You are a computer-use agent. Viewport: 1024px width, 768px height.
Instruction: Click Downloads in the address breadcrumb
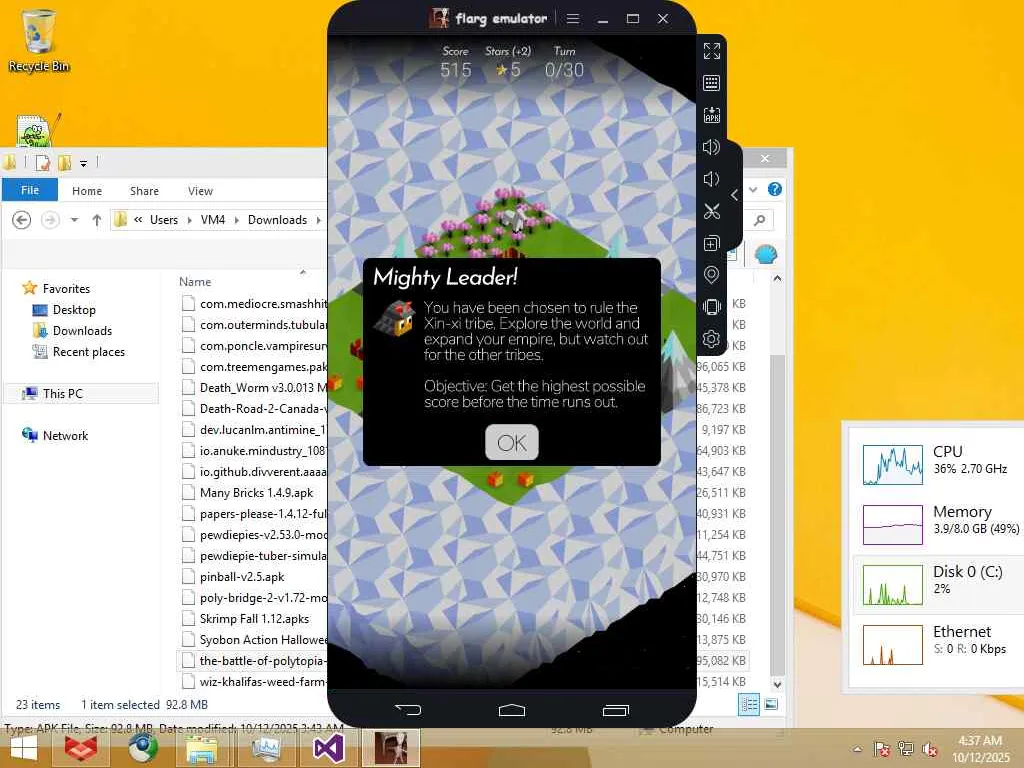[277, 220]
